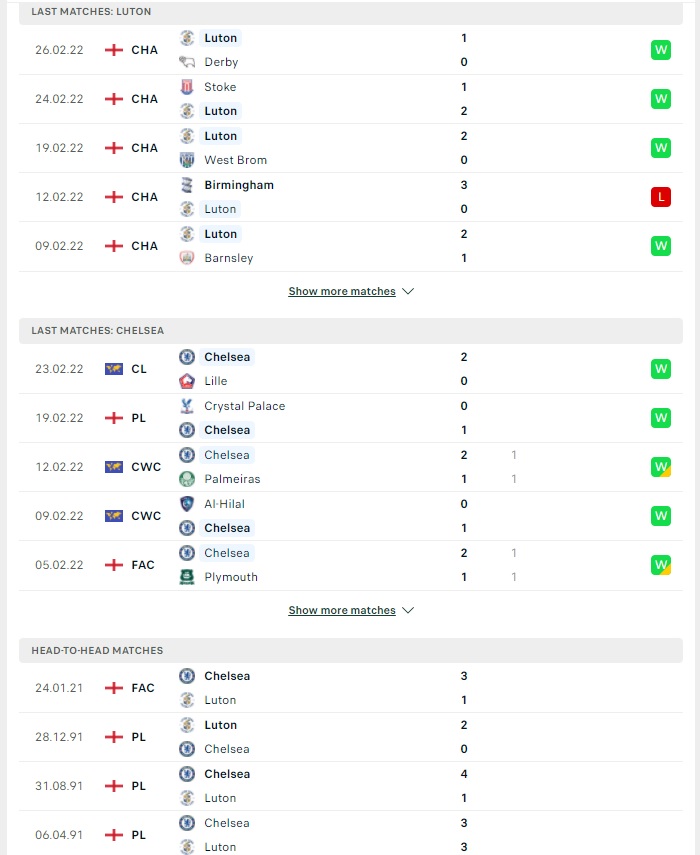Viewport: 700px width, 855px height.
Task: Click the Head-to-Head Matches section header
Action: click(351, 651)
